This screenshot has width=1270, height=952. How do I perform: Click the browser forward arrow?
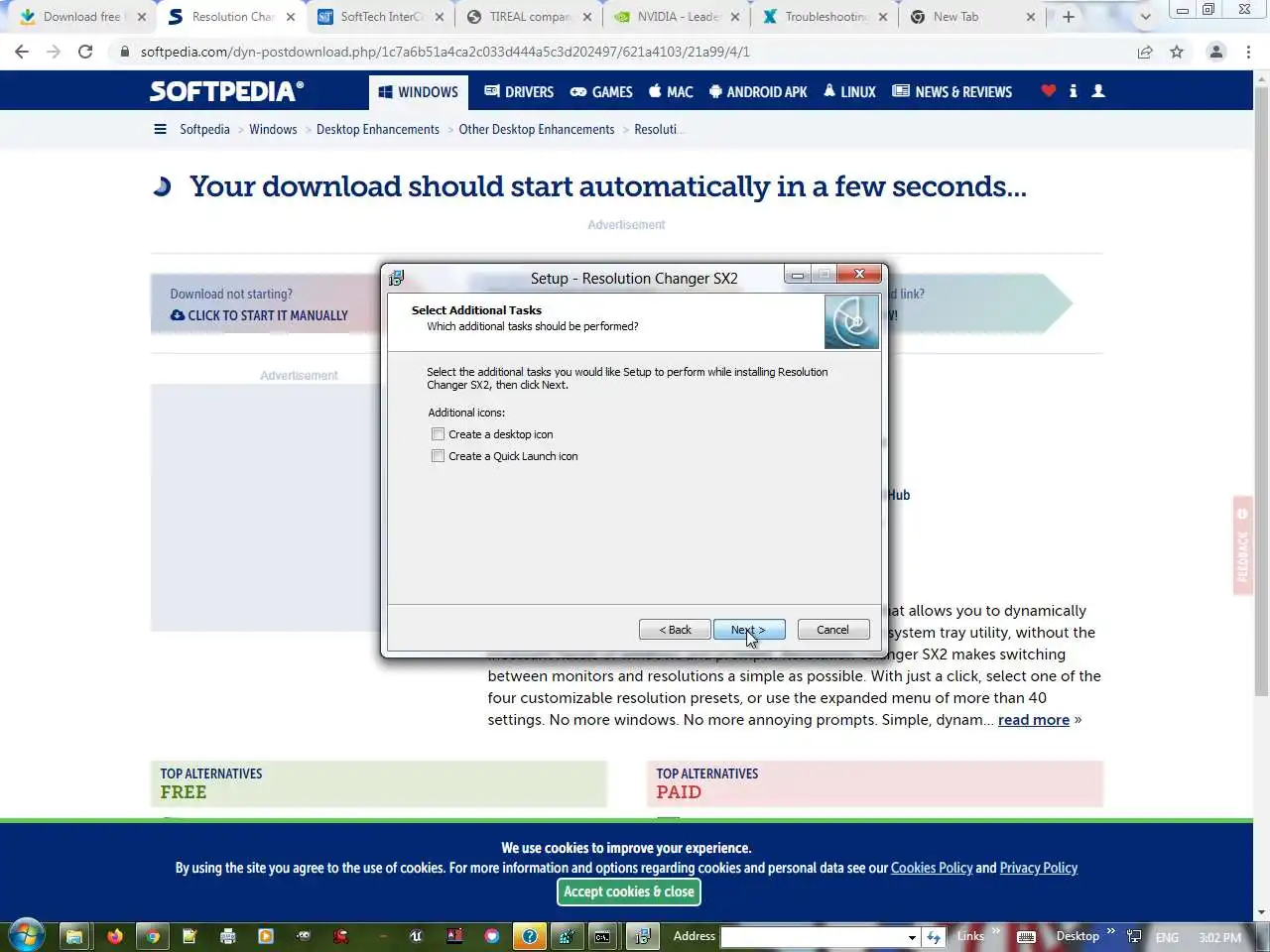pyautogui.click(x=54, y=52)
